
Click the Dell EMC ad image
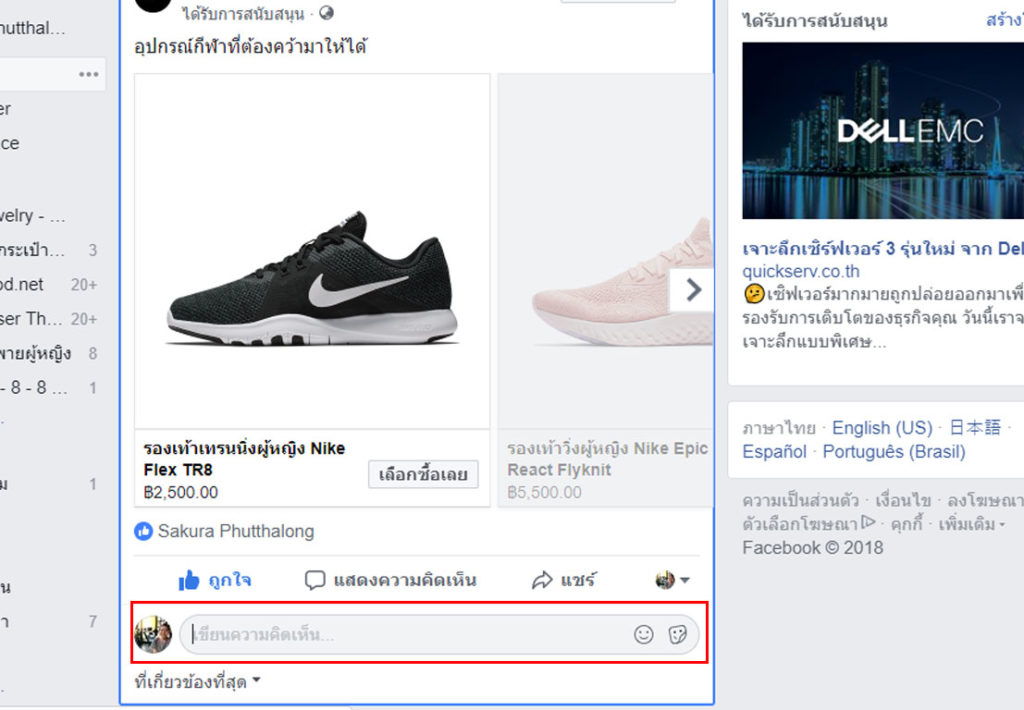884,130
